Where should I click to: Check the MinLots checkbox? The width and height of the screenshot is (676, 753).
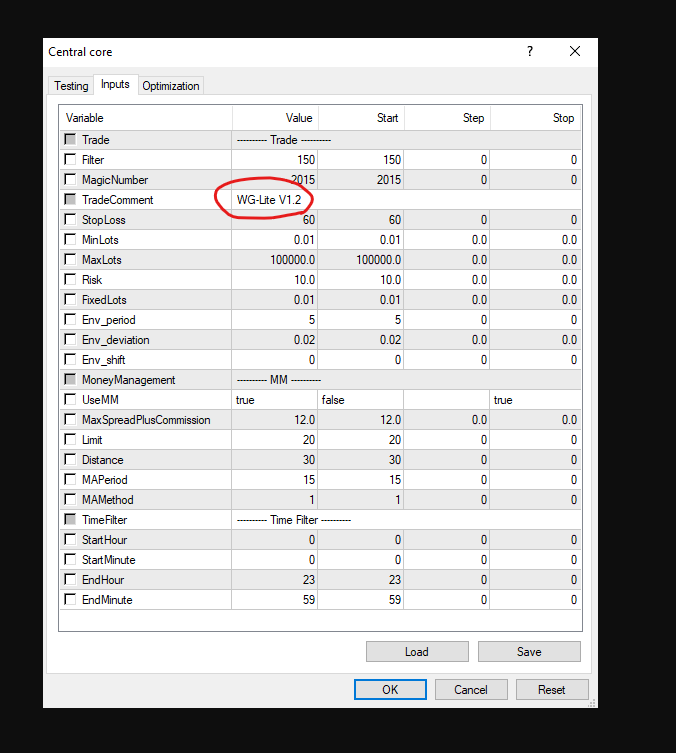[70, 239]
